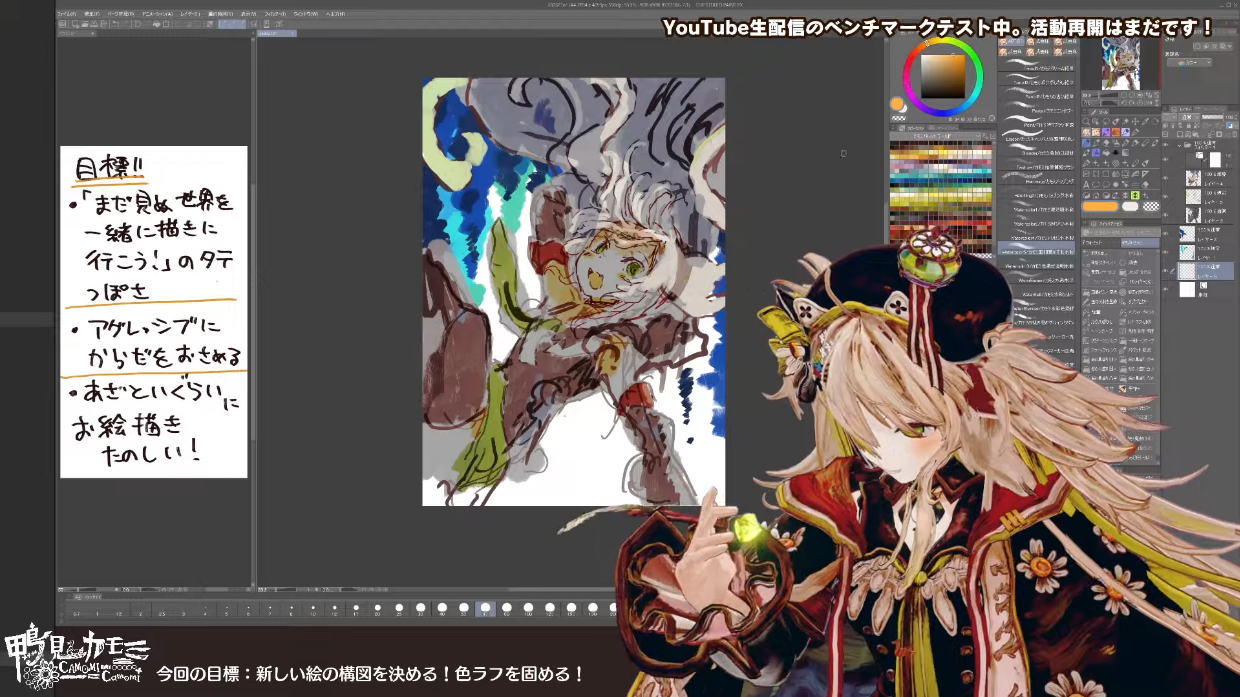The image size is (1240, 697).
Task: Select the canvas document tab
Action: (277, 33)
